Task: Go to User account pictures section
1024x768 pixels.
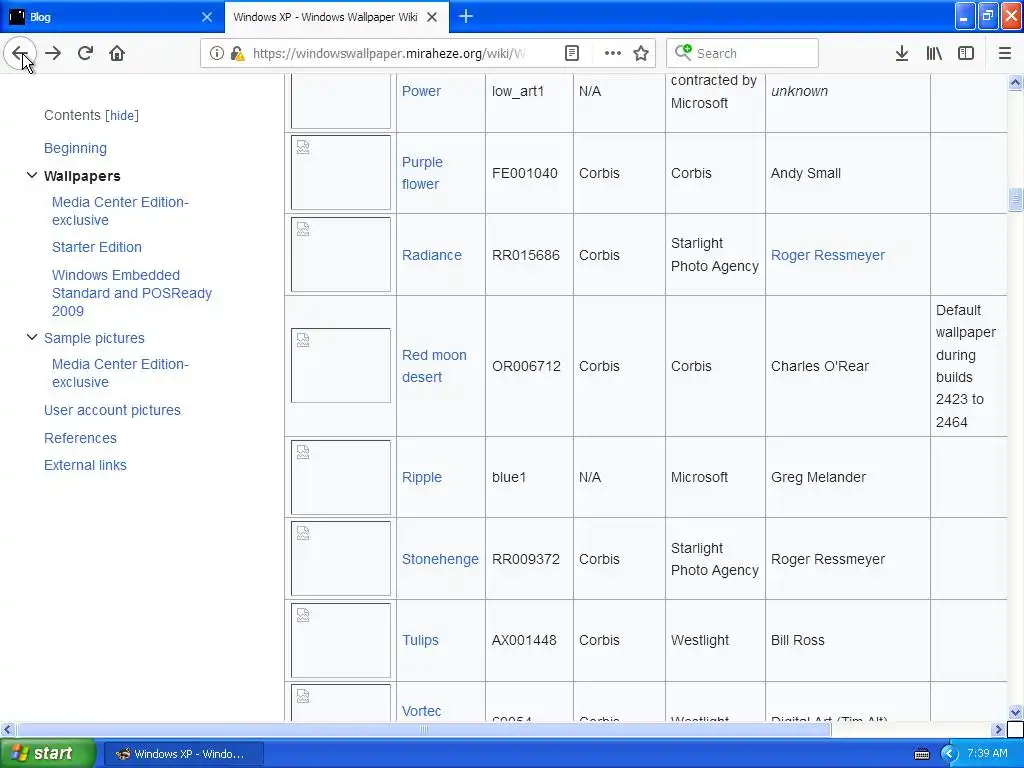Action: click(112, 410)
